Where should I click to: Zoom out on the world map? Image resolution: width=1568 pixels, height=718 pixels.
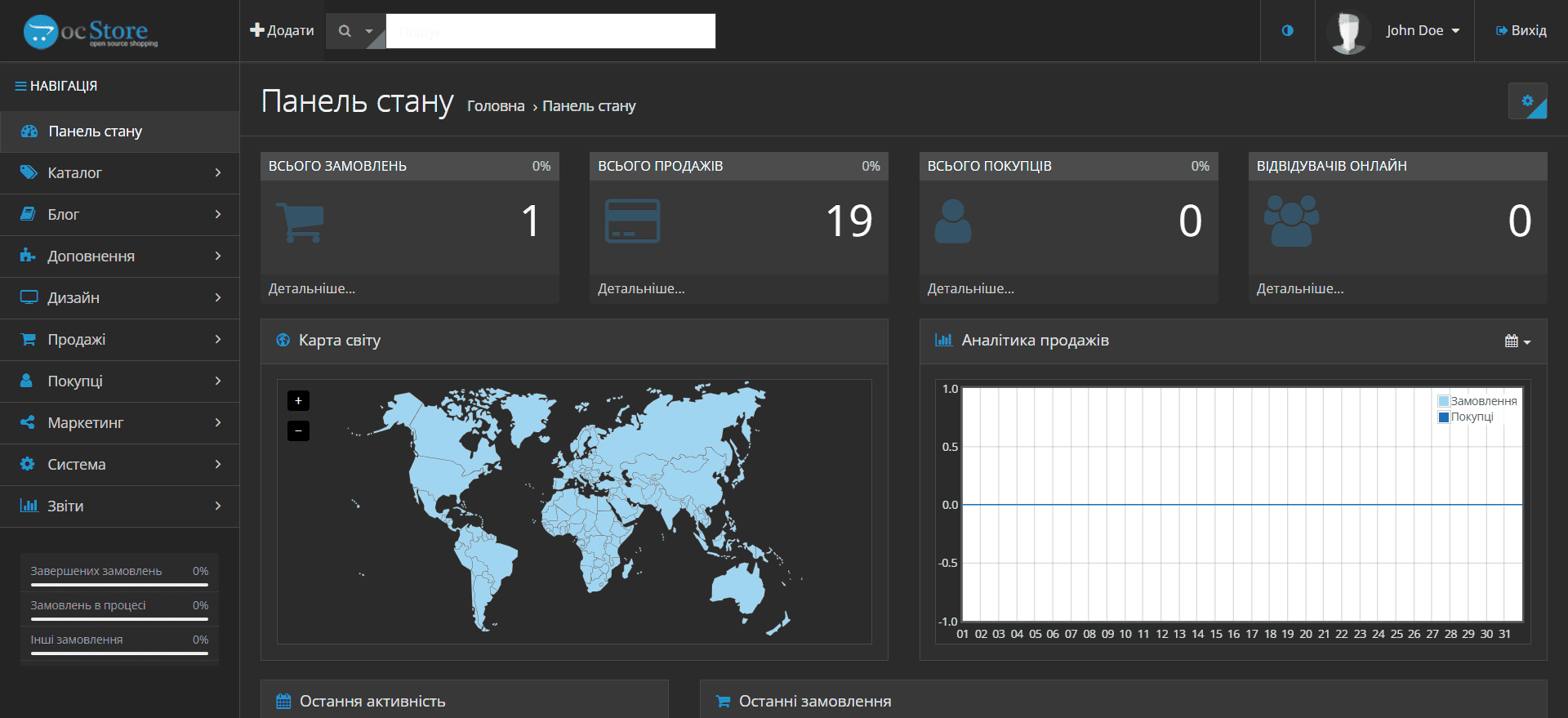click(x=298, y=430)
